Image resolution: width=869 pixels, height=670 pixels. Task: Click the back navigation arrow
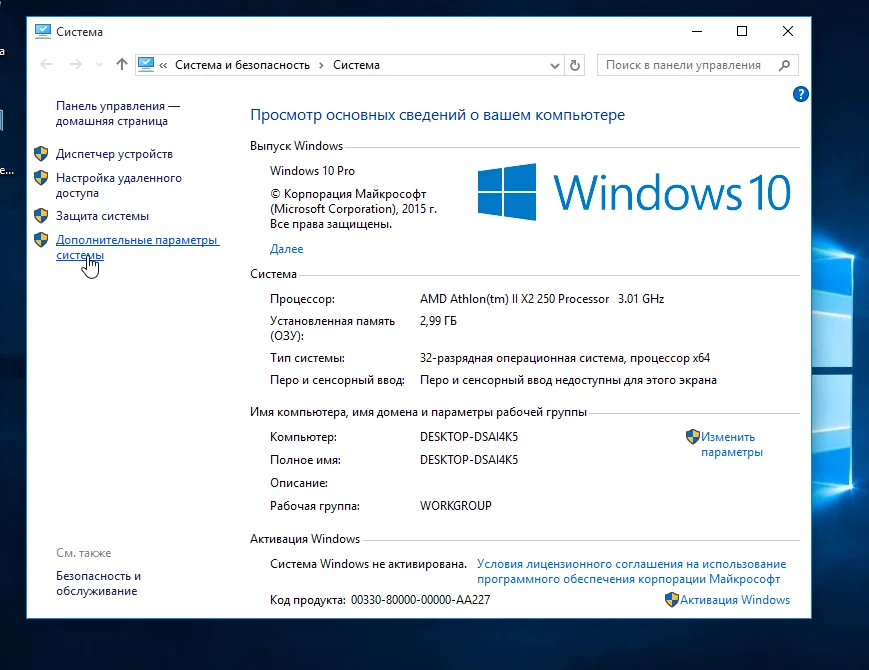click(47, 65)
